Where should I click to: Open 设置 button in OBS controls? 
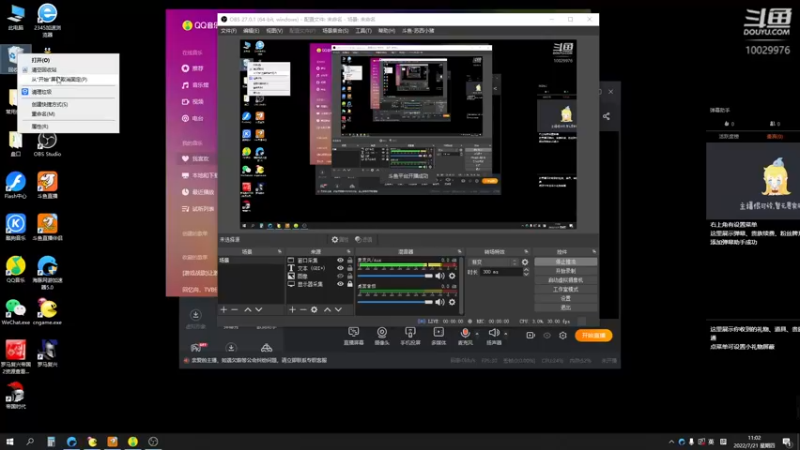(x=565, y=298)
